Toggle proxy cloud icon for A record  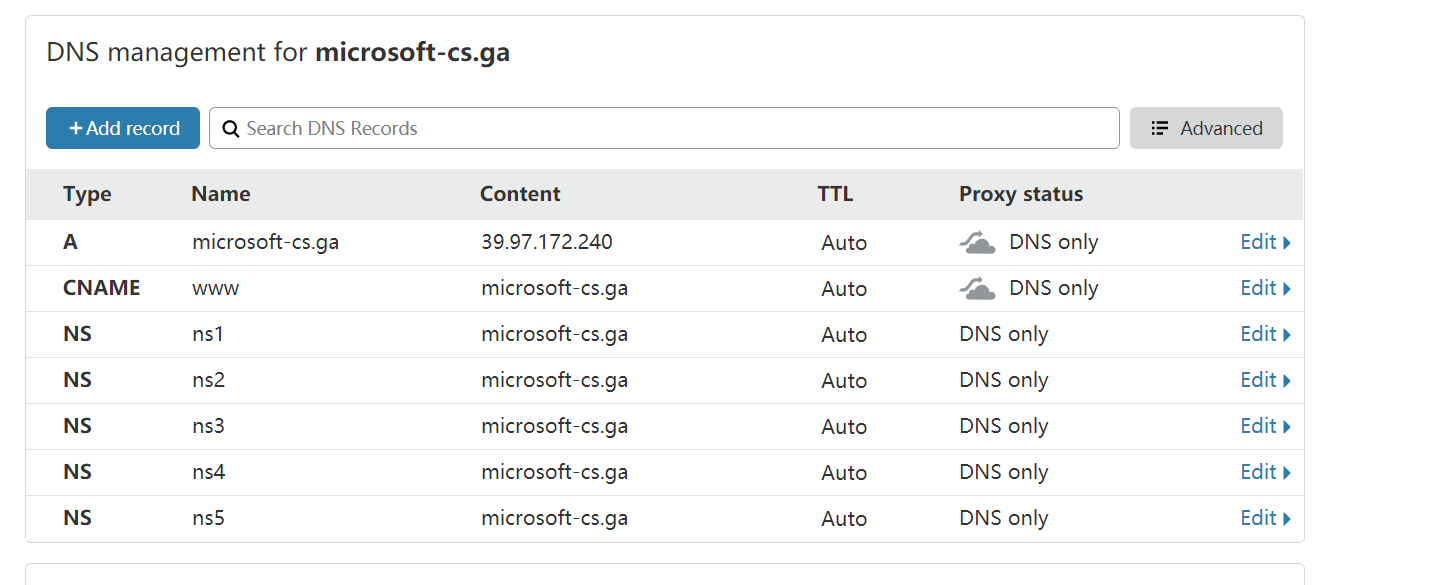977,243
